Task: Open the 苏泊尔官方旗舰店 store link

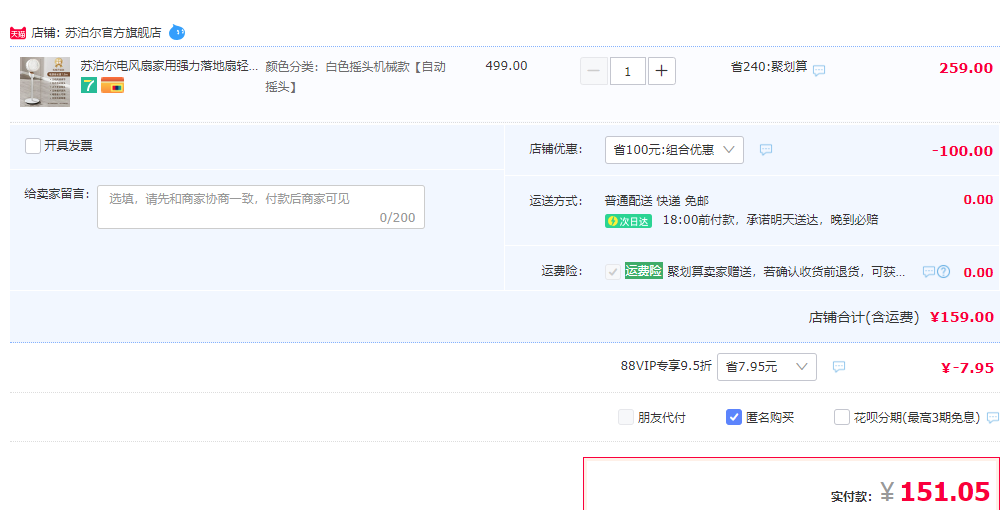Action: click(x=113, y=33)
